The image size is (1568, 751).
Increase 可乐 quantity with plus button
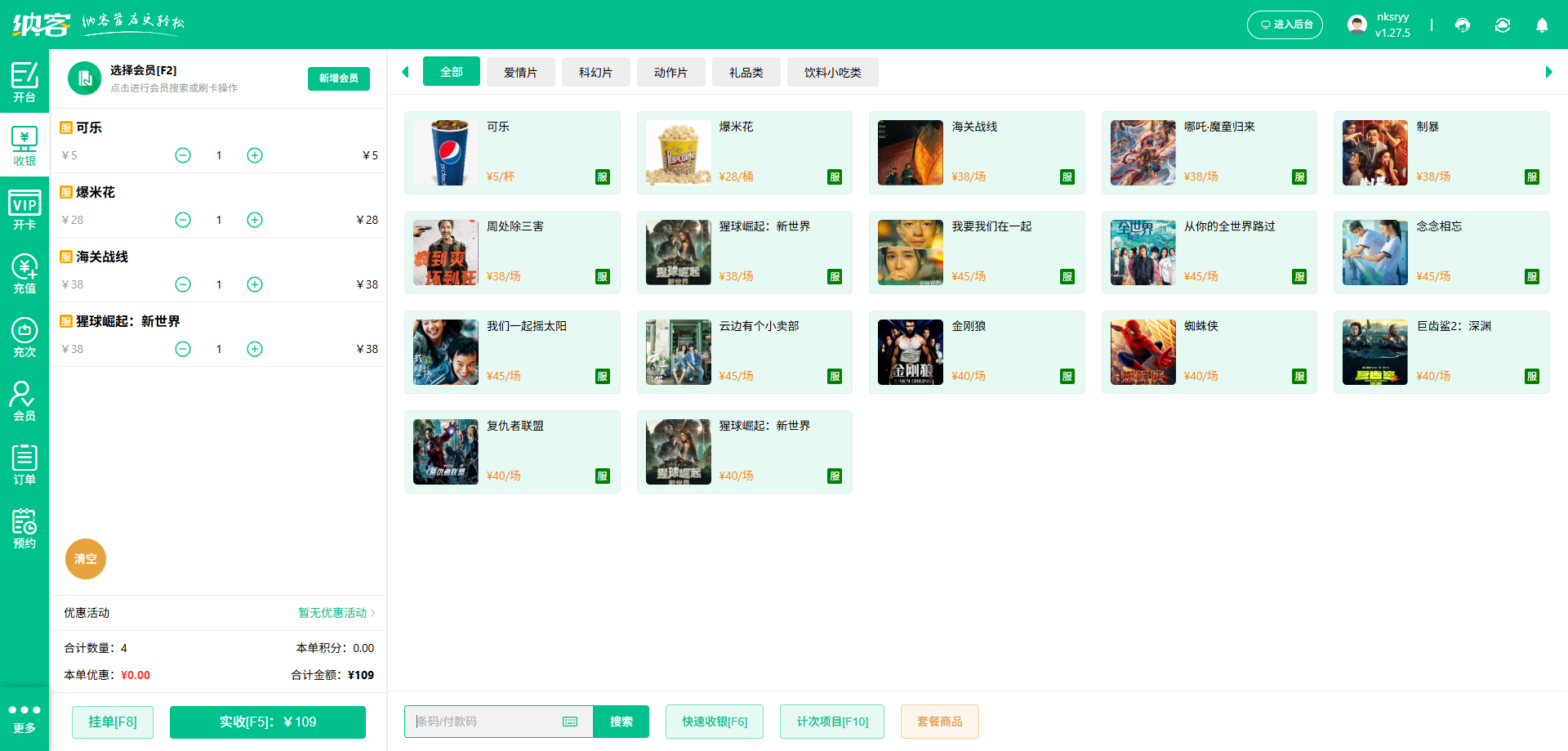coord(255,155)
